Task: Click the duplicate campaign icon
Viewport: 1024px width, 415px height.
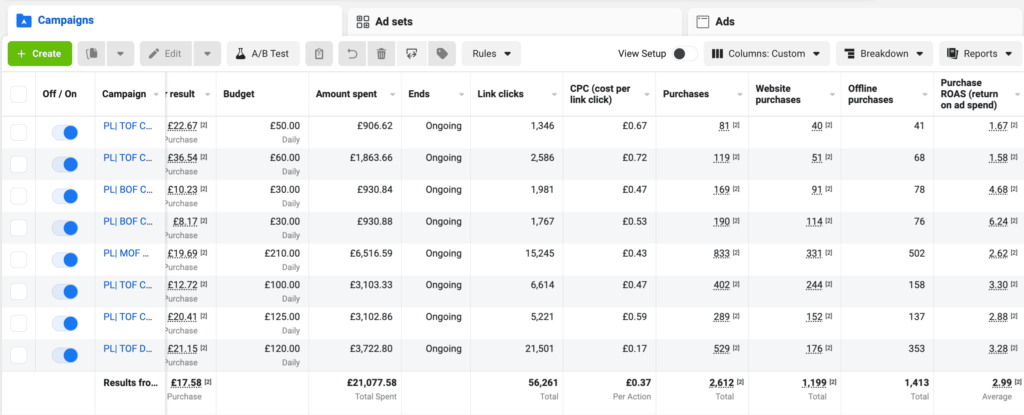Action: coord(91,54)
